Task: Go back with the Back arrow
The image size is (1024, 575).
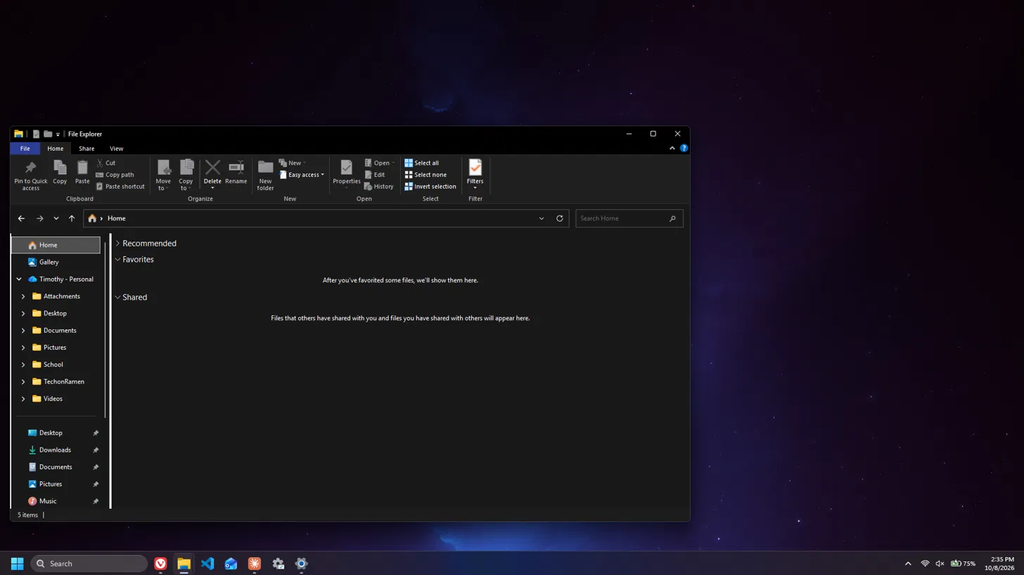Action: 22,218
